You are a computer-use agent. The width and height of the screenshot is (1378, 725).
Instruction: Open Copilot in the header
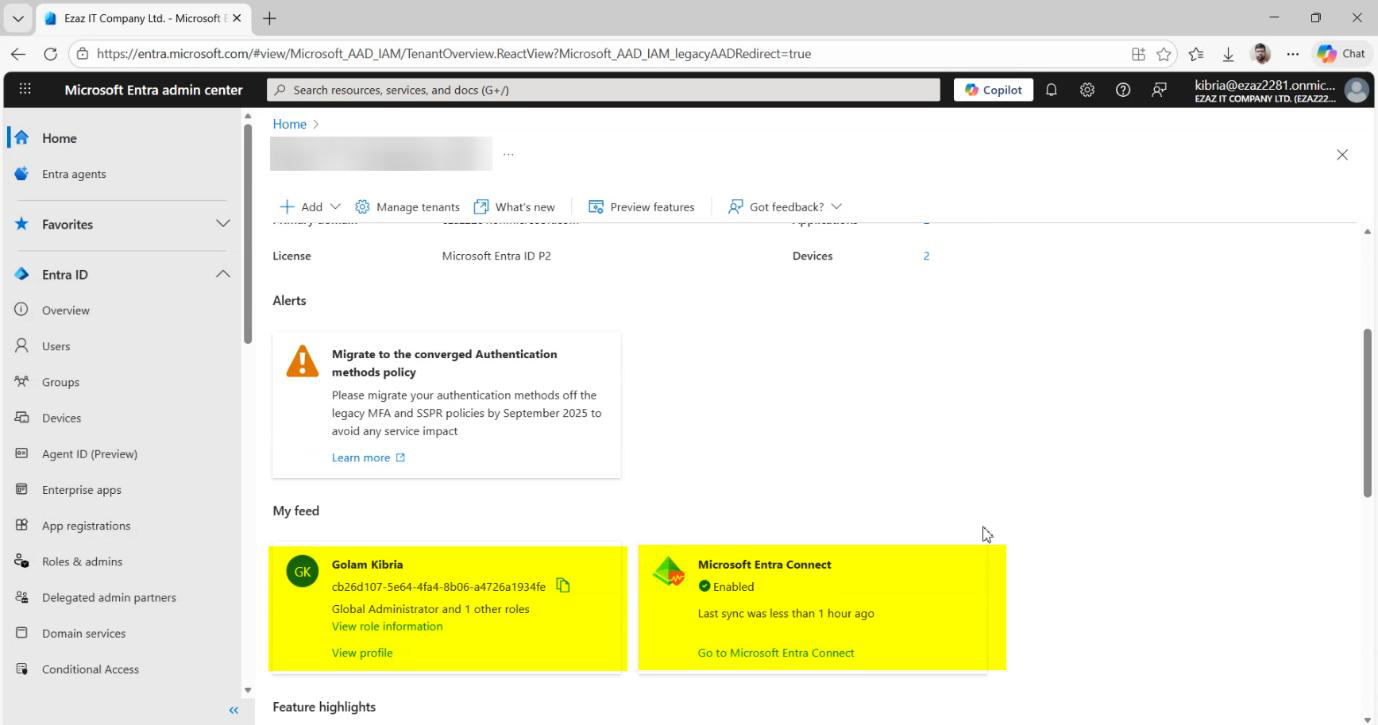click(993, 90)
